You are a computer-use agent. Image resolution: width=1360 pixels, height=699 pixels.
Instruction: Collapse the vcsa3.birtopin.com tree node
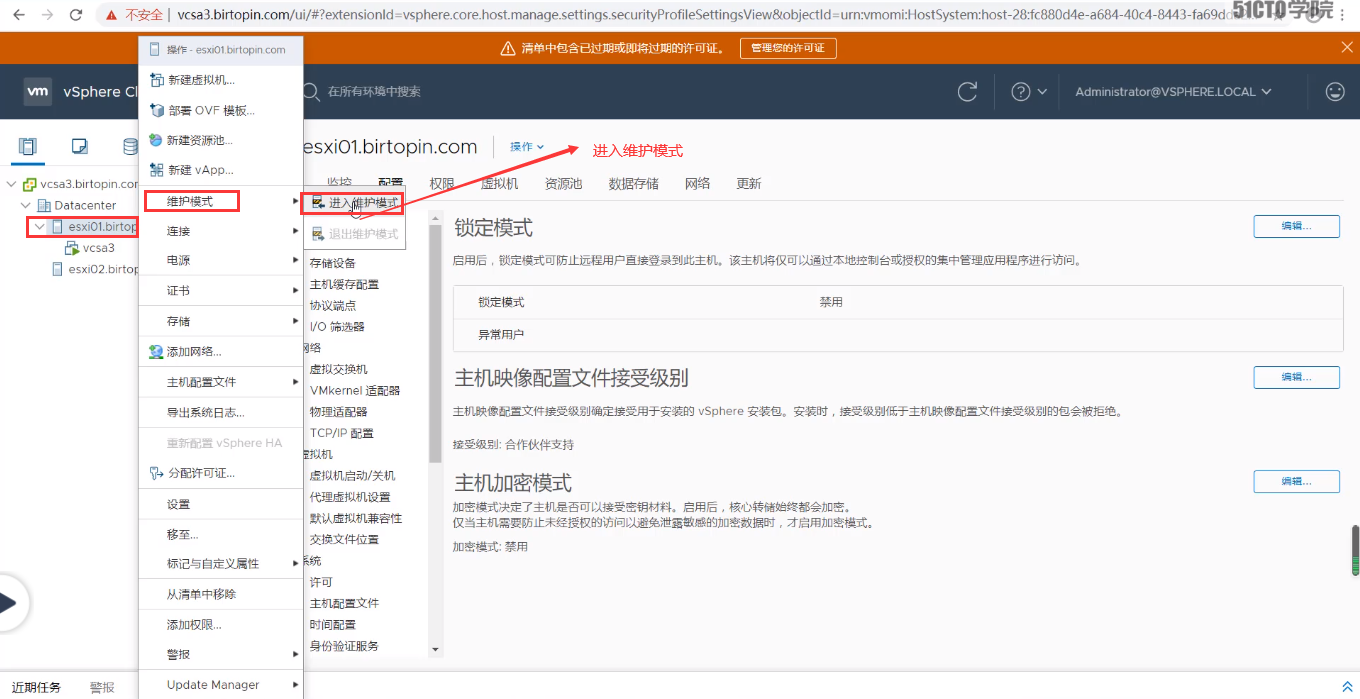pos(12,184)
